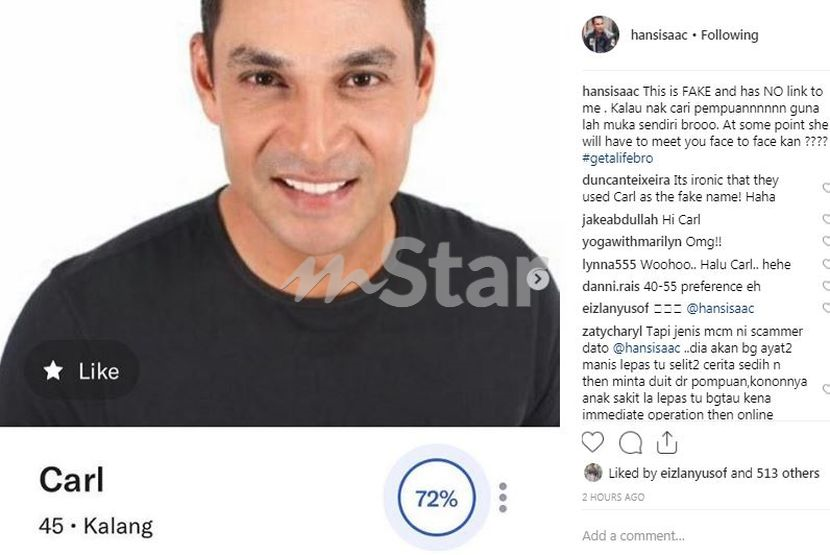Like duncanteixeira's comment with the heart

[826, 187]
